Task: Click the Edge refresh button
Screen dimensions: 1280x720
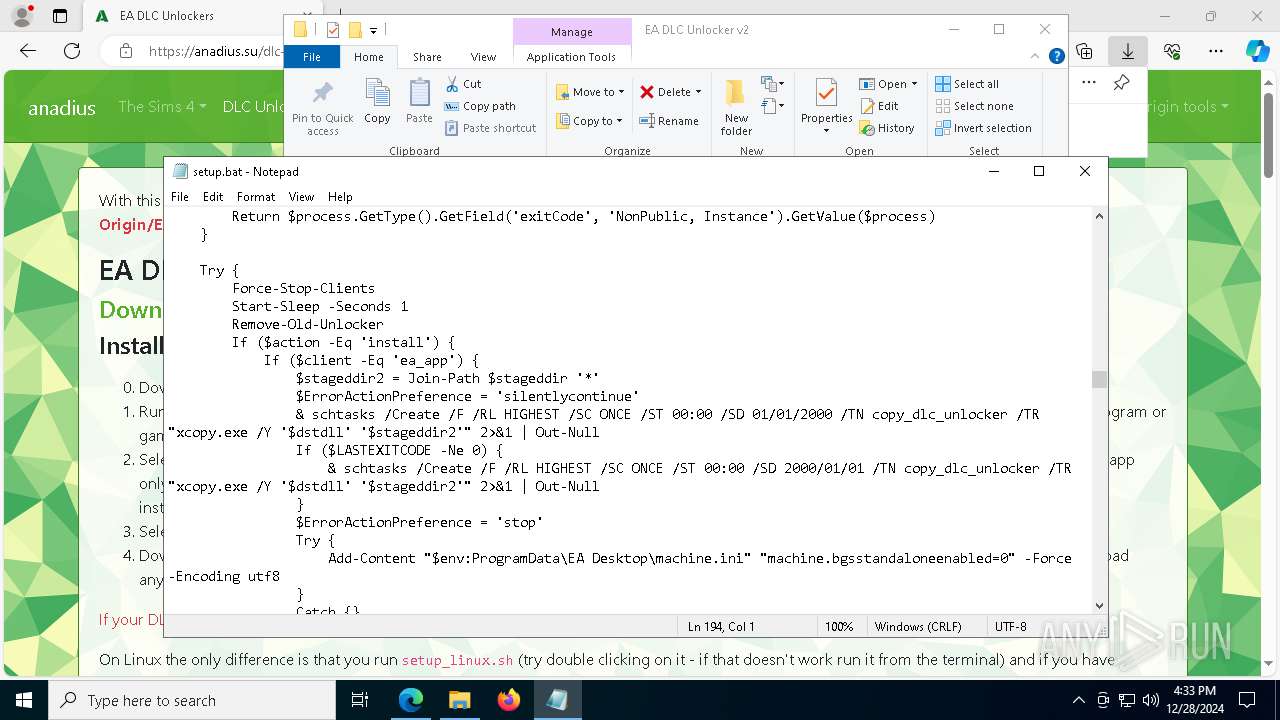Action: coord(72,51)
